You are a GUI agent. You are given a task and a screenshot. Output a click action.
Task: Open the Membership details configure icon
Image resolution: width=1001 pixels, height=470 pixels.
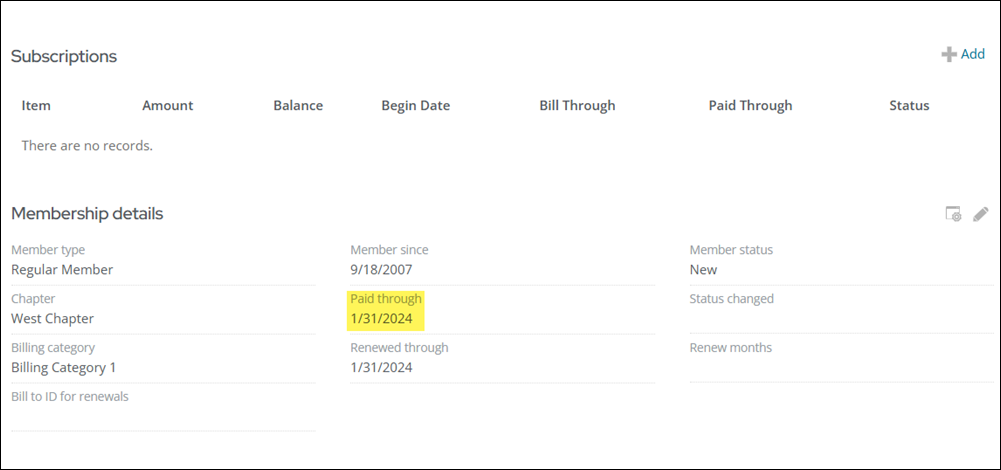point(954,214)
